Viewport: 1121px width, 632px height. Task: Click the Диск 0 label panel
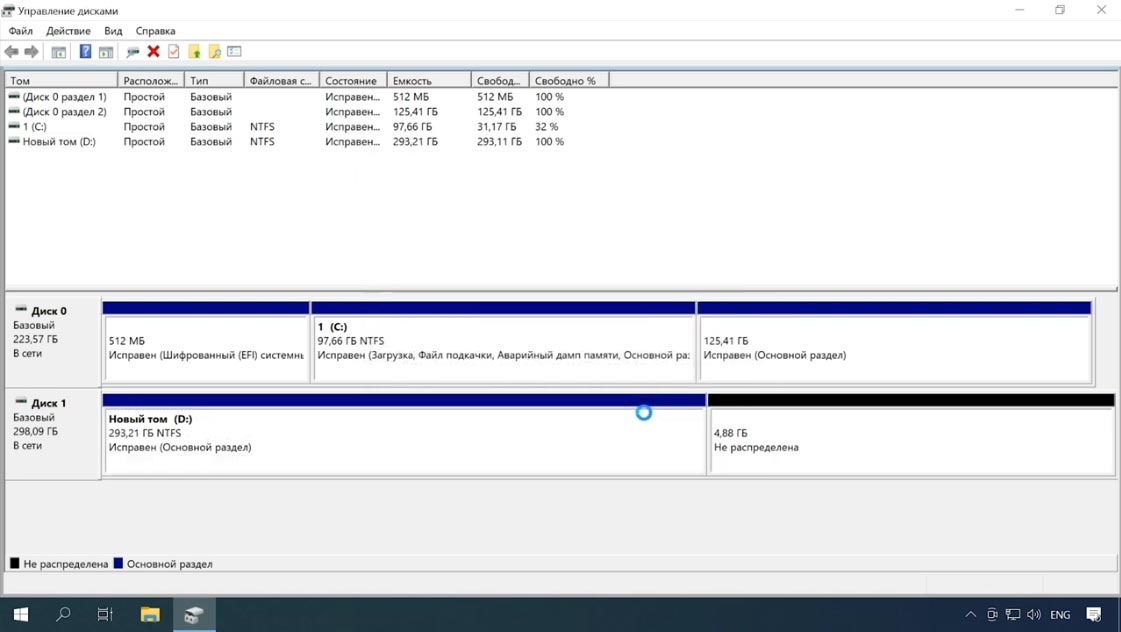click(x=53, y=341)
